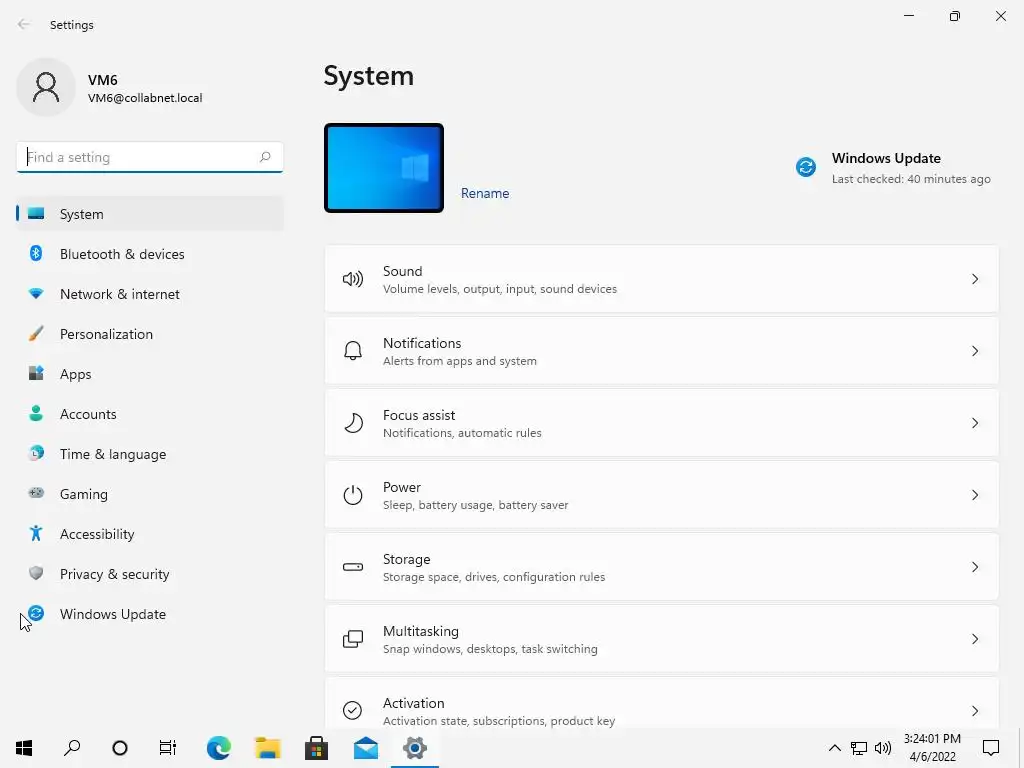Screen dimensions: 1024x768
Task: Open the notification center in taskbar
Action: [991, 748]
